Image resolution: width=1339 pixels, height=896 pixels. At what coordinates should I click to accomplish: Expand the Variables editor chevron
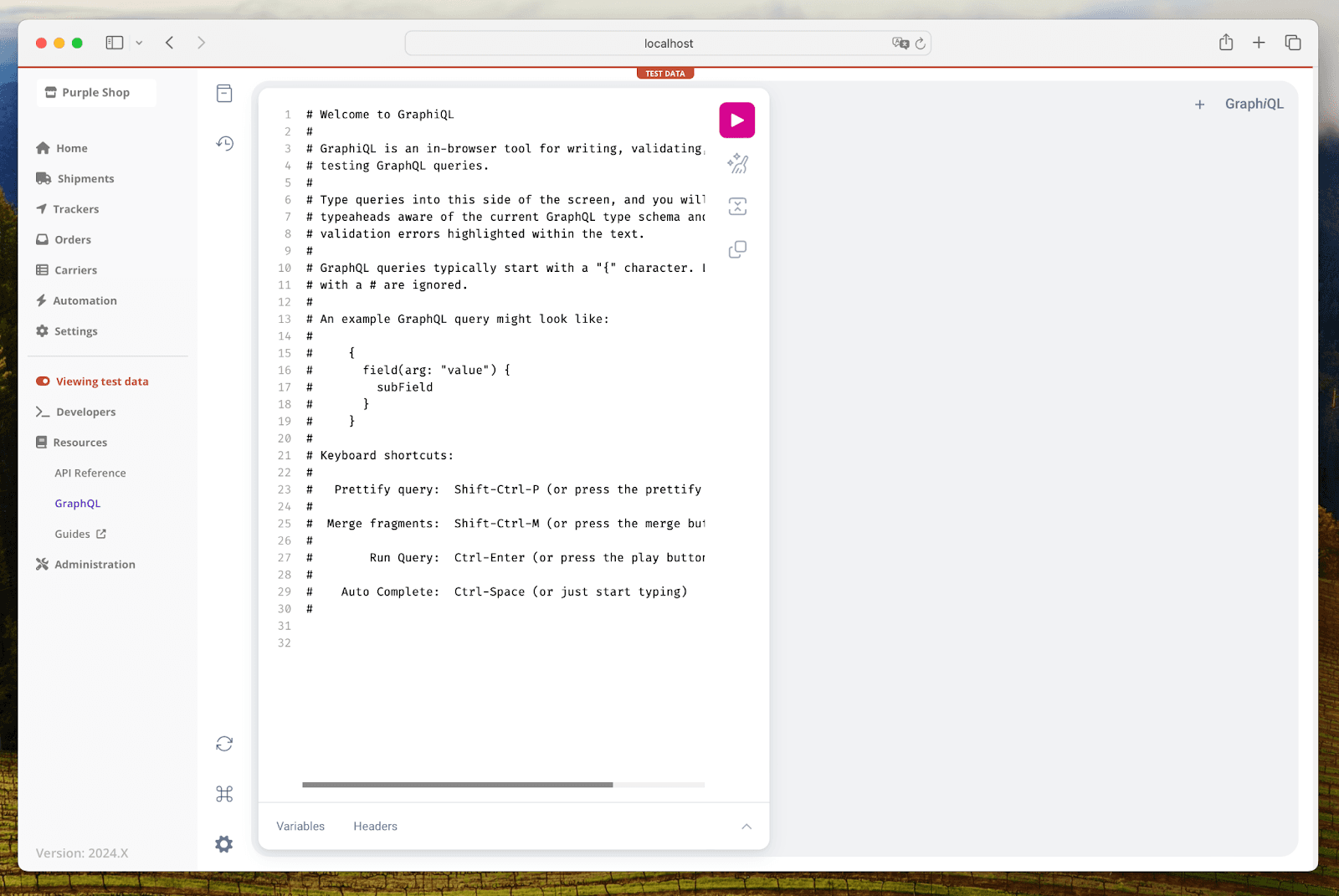coord(746,827)
